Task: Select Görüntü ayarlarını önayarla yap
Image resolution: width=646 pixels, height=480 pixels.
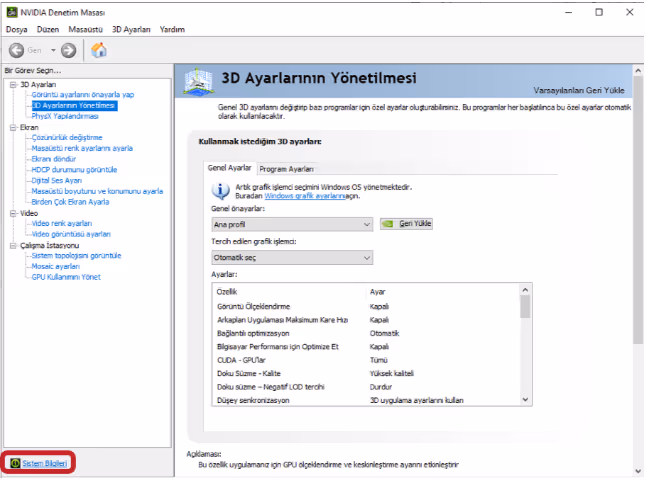Action: (x=83, y=95)
